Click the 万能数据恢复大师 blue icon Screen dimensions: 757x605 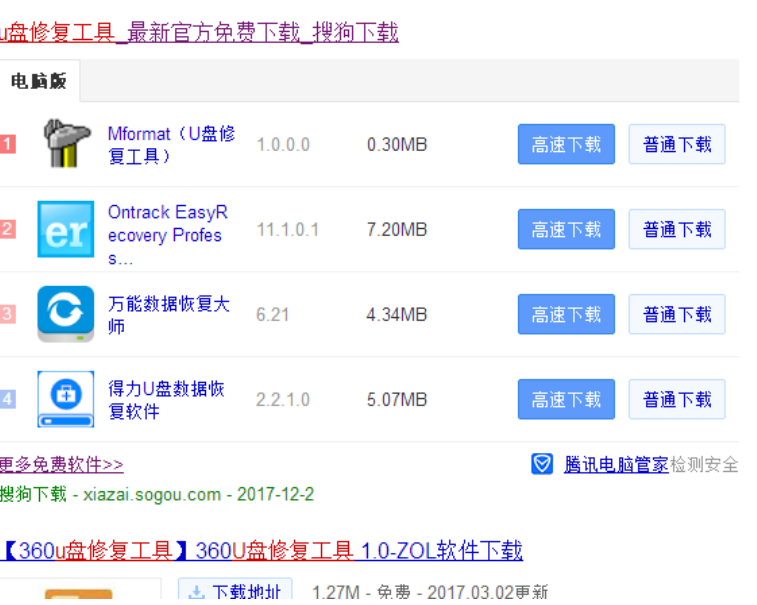tap(66, 314)
